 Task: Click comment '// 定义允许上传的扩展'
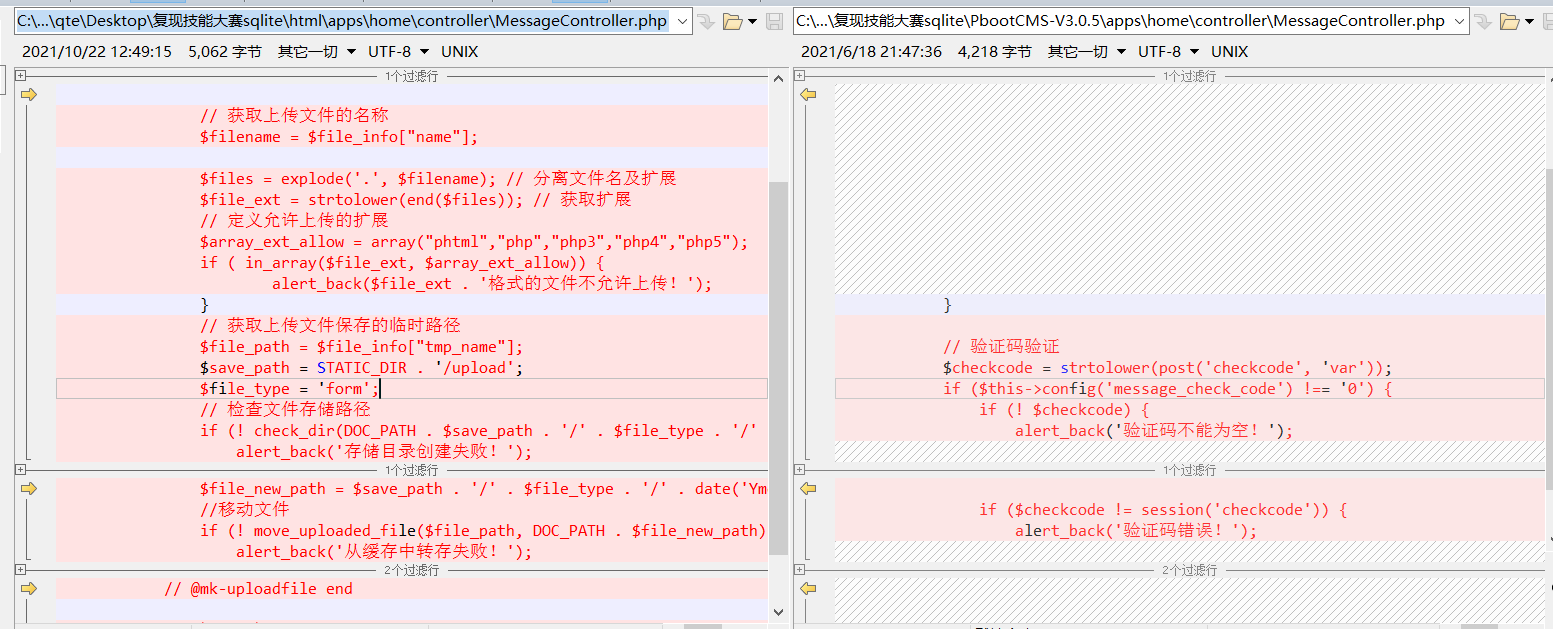coord(294,221)
